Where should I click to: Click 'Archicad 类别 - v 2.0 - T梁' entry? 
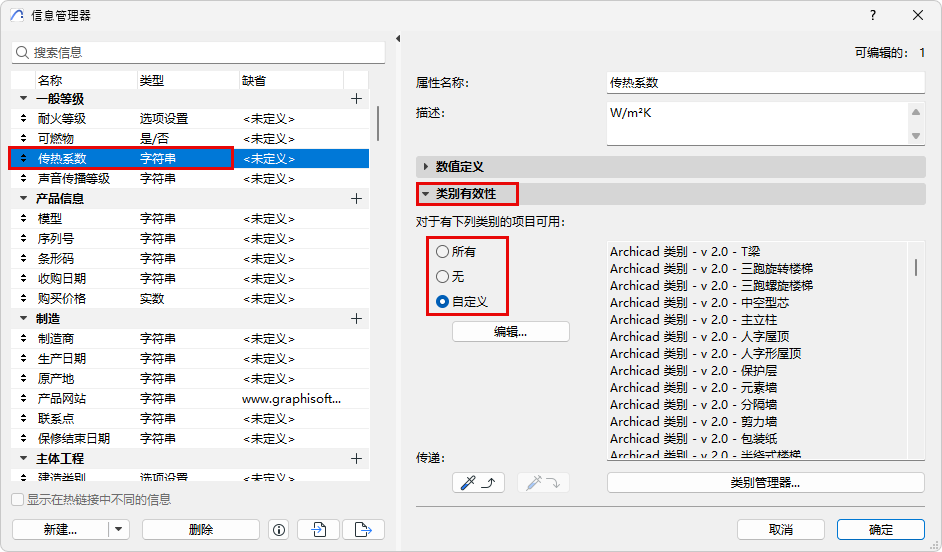(x=685, y=252)
